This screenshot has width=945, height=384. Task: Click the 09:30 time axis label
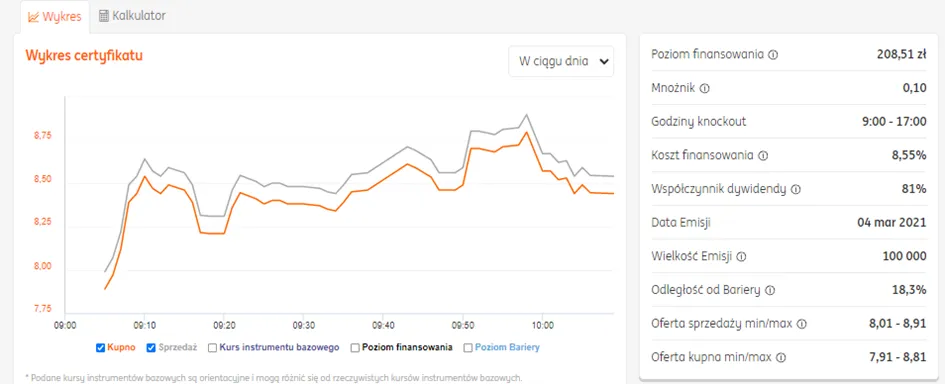click(303, 325)
